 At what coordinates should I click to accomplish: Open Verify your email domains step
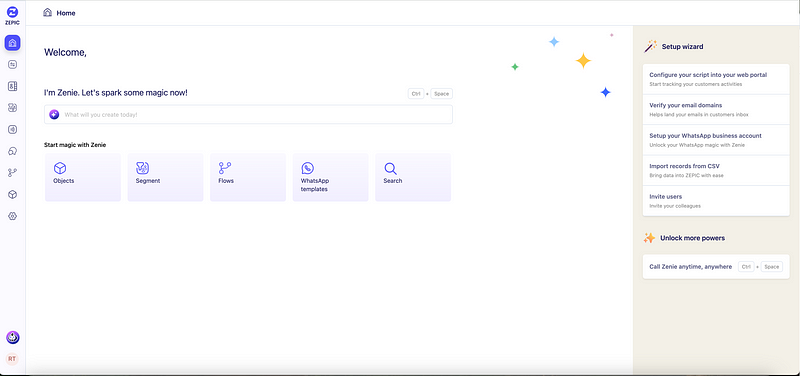click(x=716, y=110)
